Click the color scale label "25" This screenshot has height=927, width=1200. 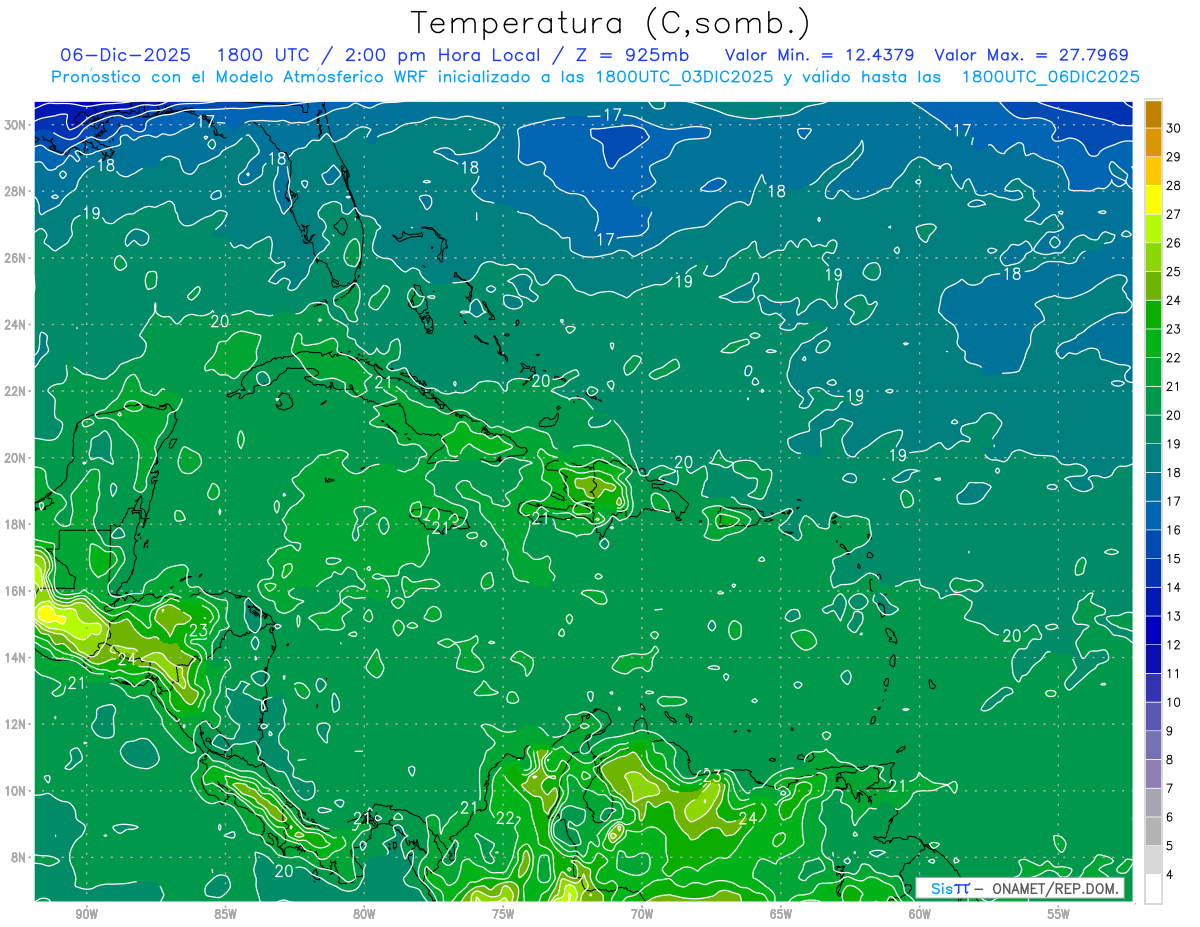(1174, 272)
